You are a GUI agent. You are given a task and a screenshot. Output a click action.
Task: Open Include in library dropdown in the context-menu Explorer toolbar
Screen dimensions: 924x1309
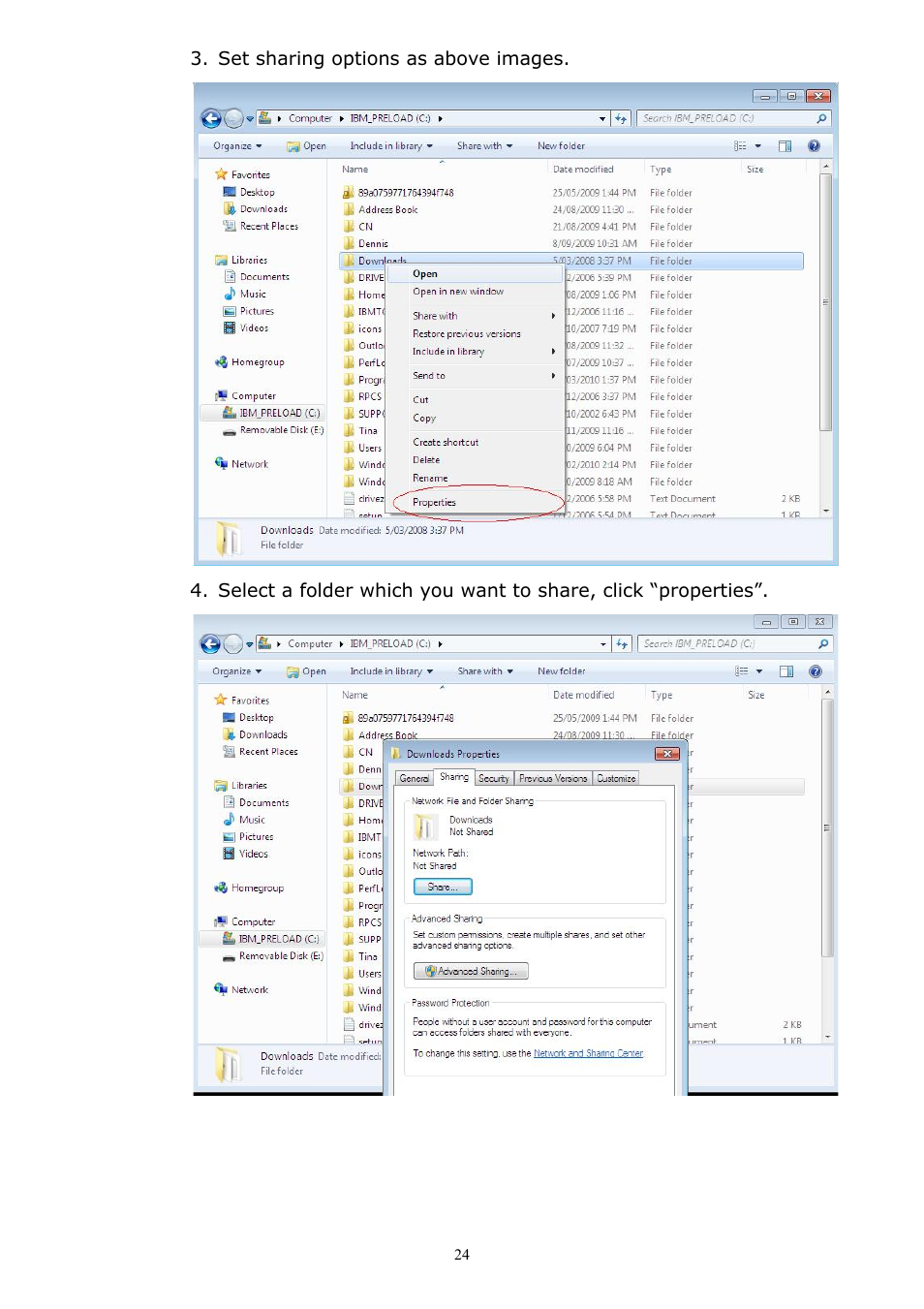pyautogui.click(x=391, y=146)
